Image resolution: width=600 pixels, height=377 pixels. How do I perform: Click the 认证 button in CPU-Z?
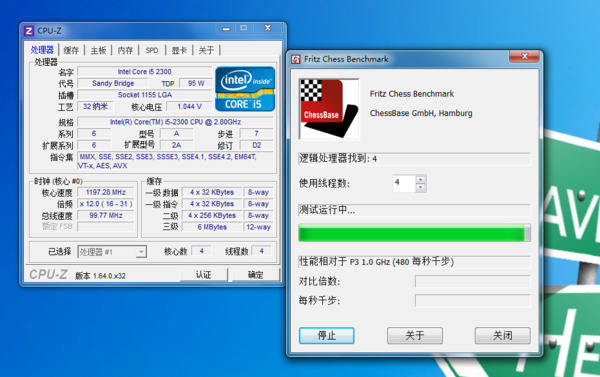pyautogui.click(x=204, y=274)
